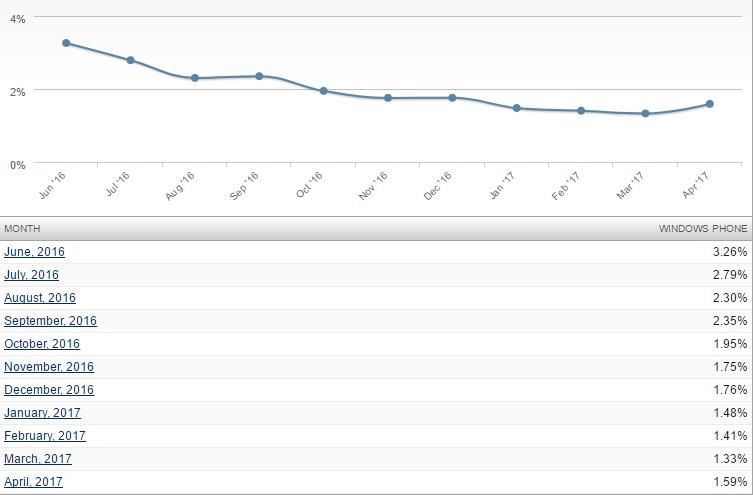The height and width of the screenshot is (495, 753).
Task: Open the July, 2016 link
Action: [x=31, y=275]
